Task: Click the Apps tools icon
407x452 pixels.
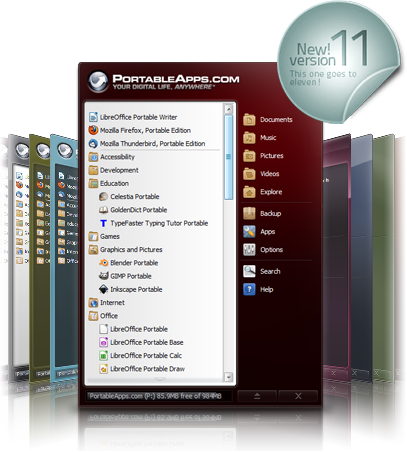Action: 249,232
